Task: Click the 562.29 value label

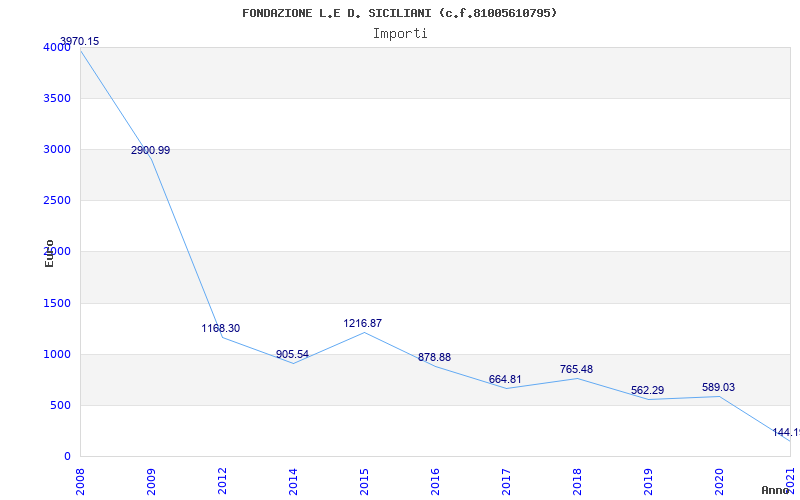Action: tap(647, 390)
